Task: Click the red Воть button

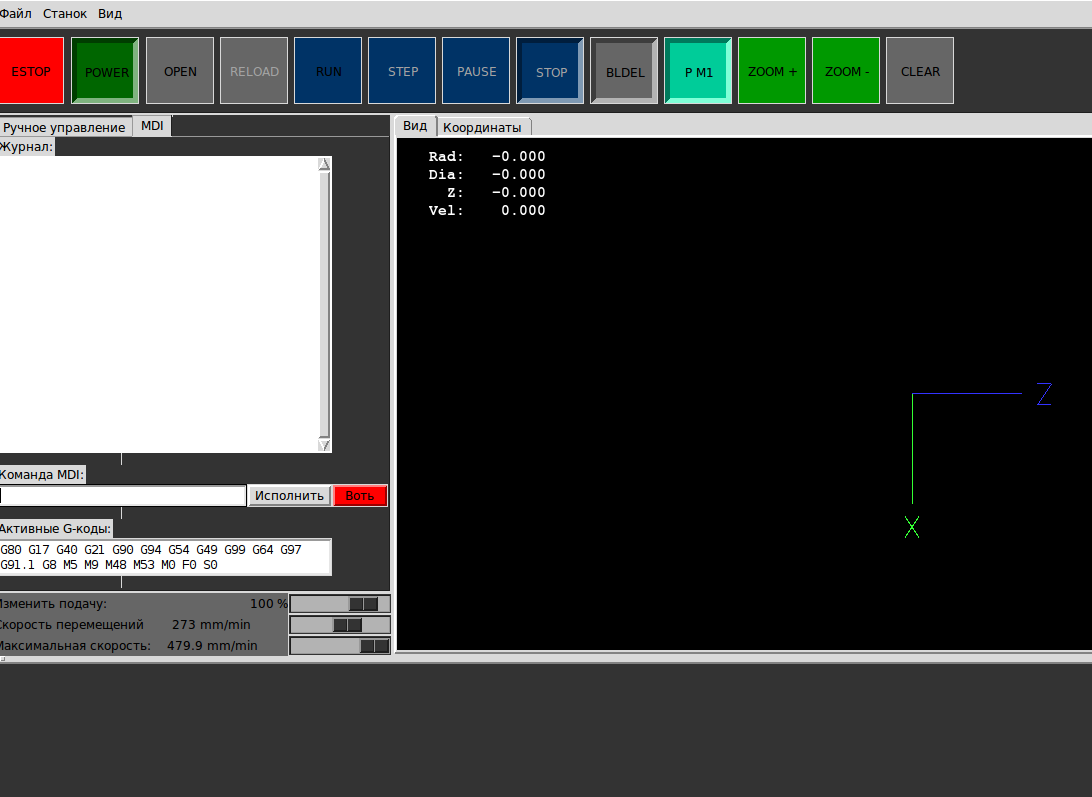Action: coord(360,495)
